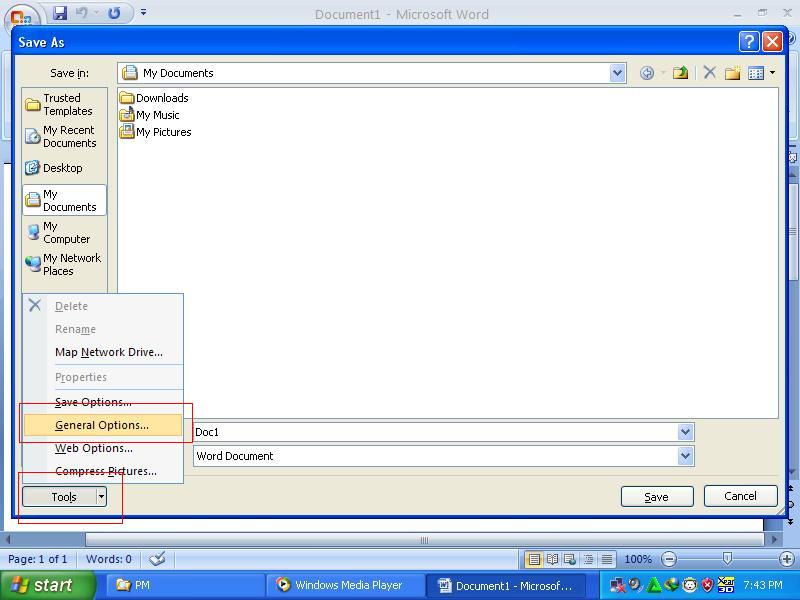The width and height of the screenshot is (800, 600).
Task: Open Customize Quick Access Toolbar arrow
Action: (x=143, y=13)
